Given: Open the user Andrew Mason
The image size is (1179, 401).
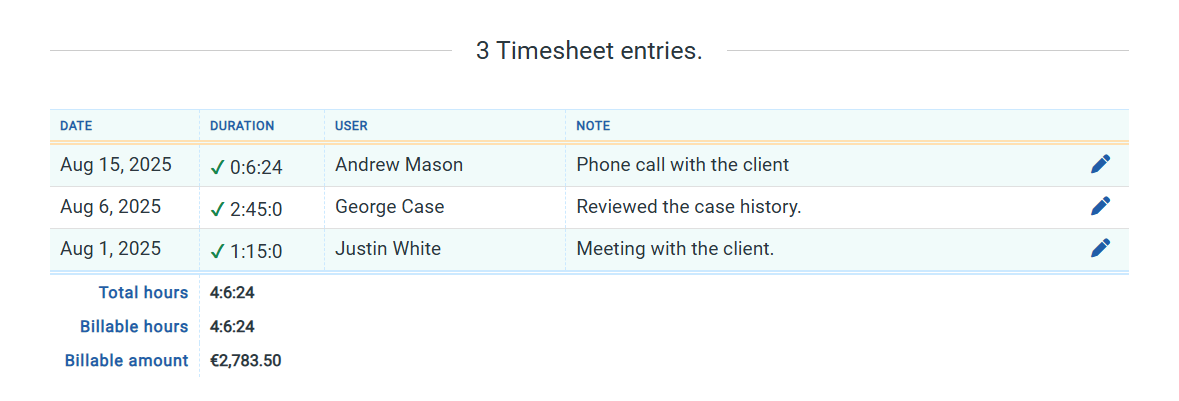Looking at the screenshot, I should [399, 164].
